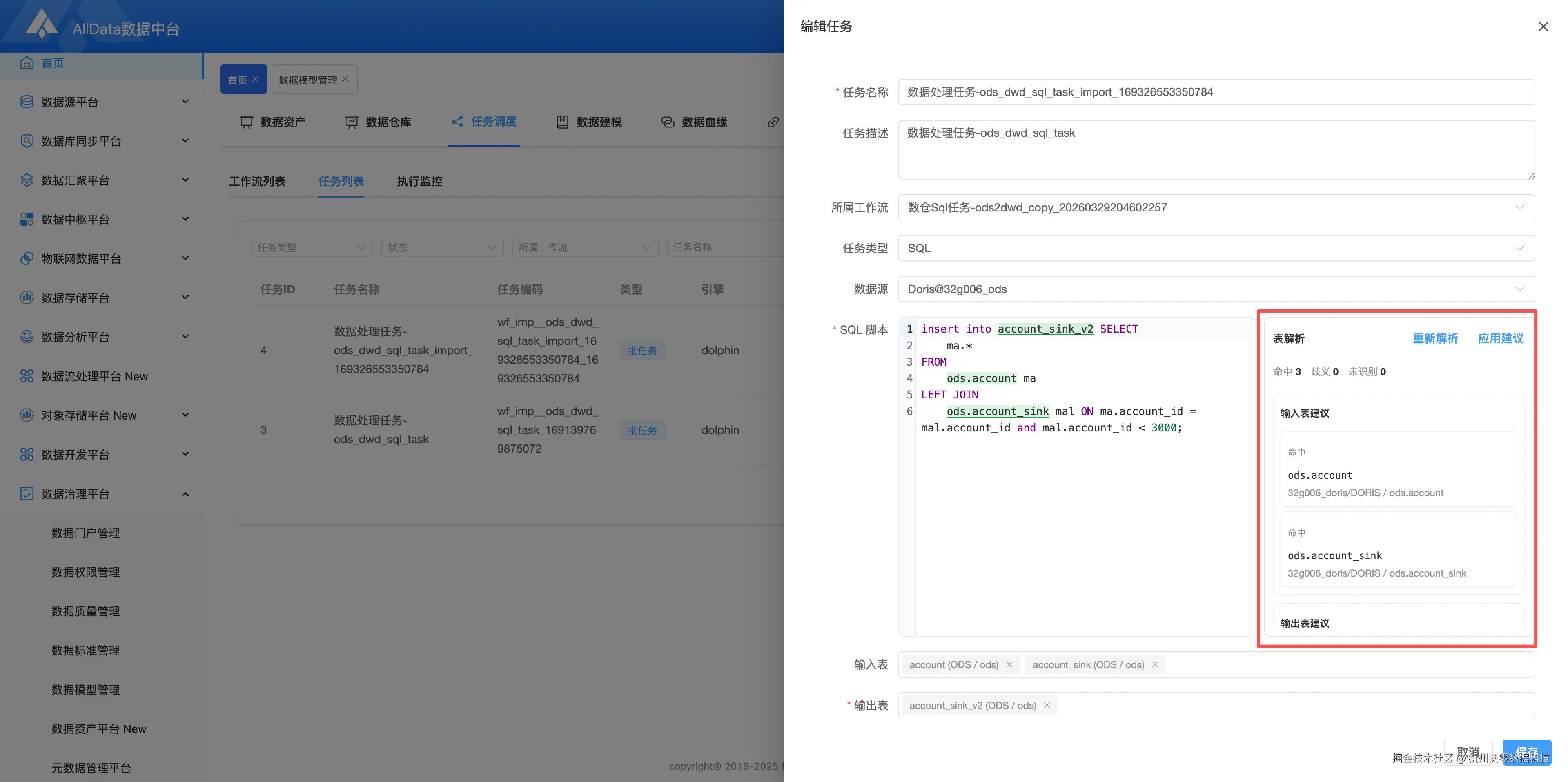Click the 数据源平台 database icon in the sidebar

[x=27, y=102]
